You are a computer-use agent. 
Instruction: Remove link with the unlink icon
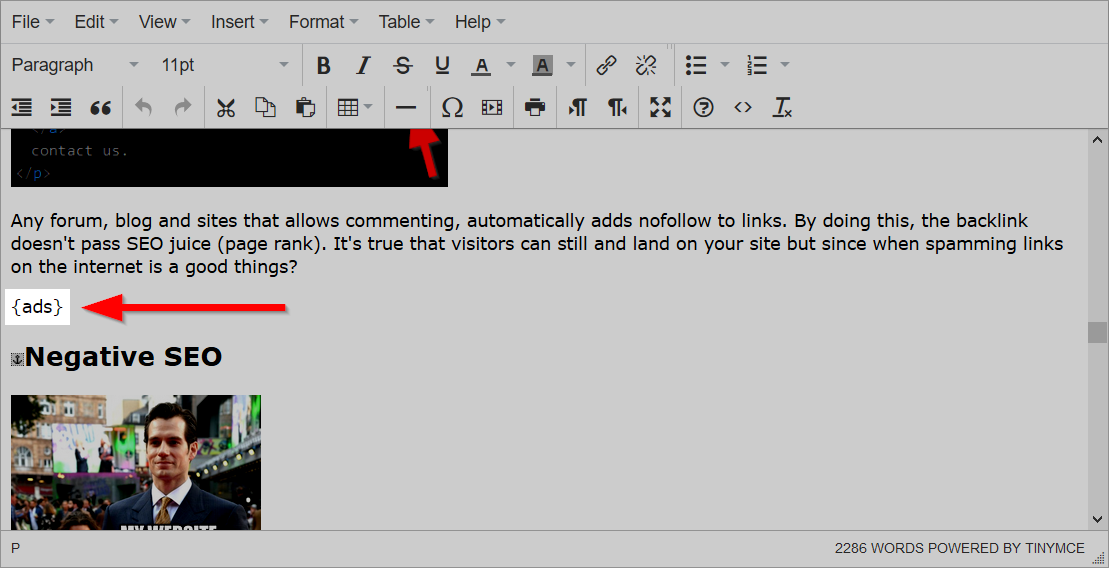coord(646,65)
